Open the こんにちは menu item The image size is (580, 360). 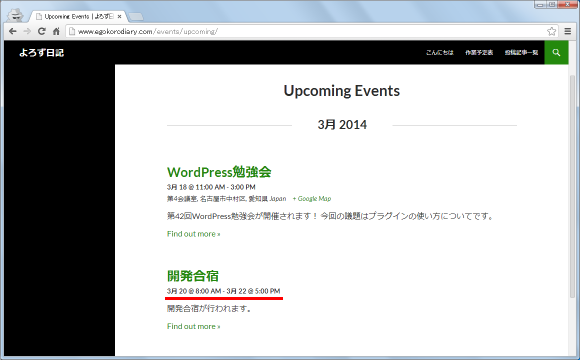tap(439, 53)
